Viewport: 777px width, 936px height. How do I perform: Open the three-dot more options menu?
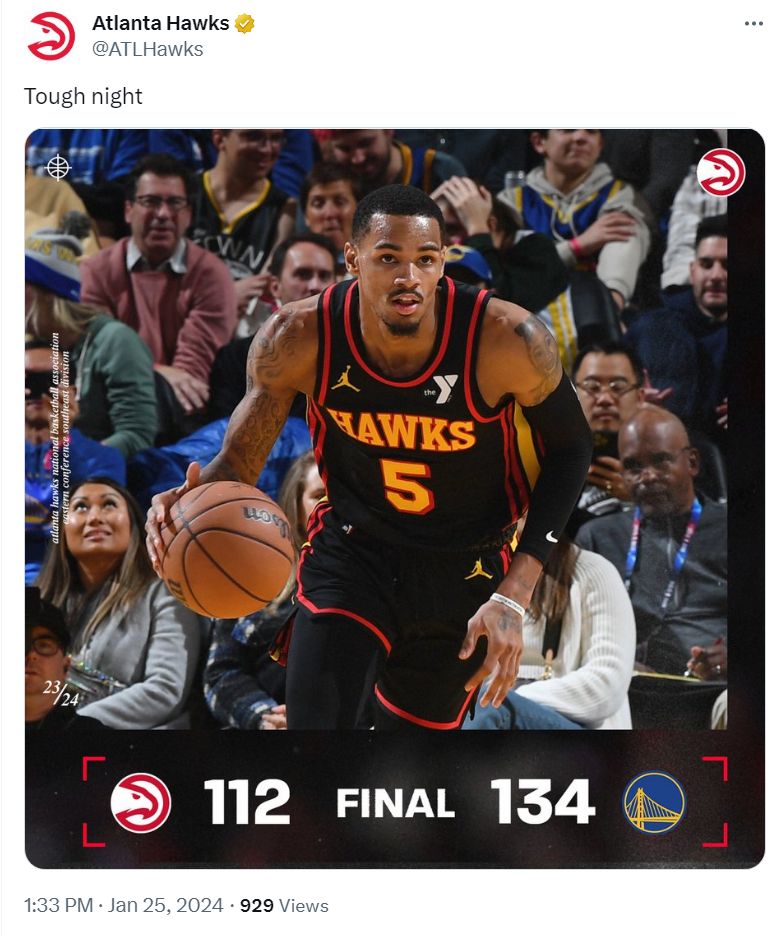pyautogui.click(x=754, y=23)
